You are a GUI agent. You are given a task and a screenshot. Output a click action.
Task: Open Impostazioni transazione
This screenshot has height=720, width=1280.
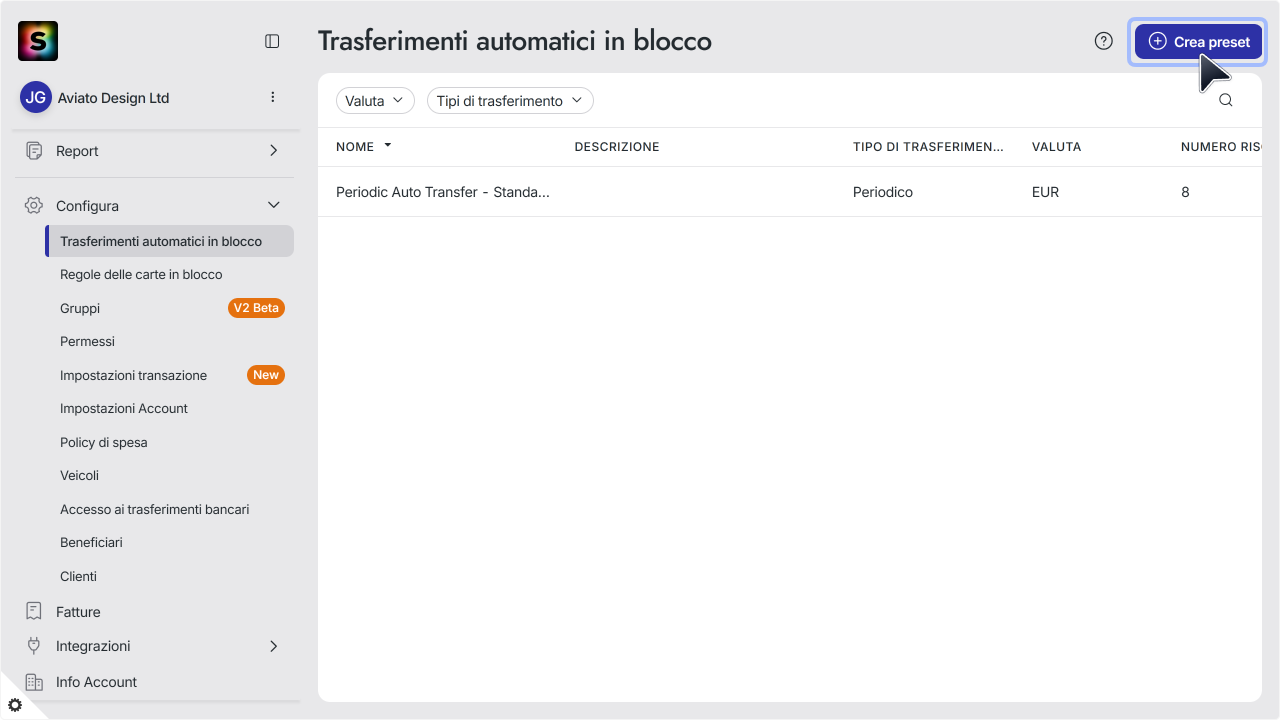point(133,375)
